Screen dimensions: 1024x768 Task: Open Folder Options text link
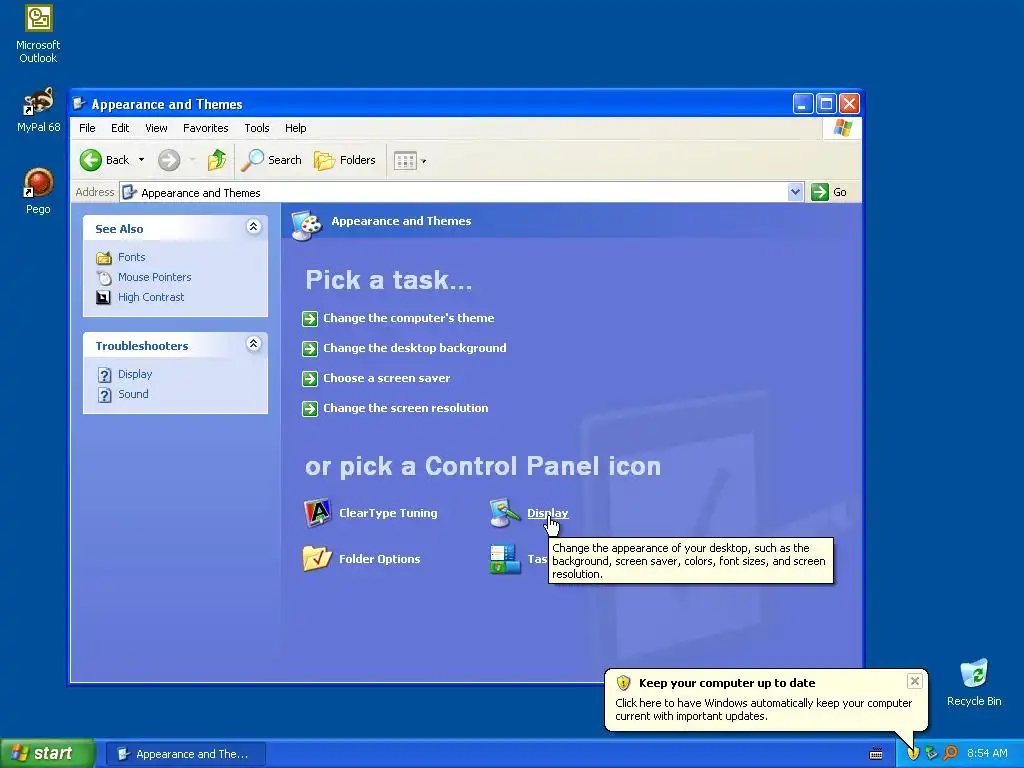[x=379, y=559]
